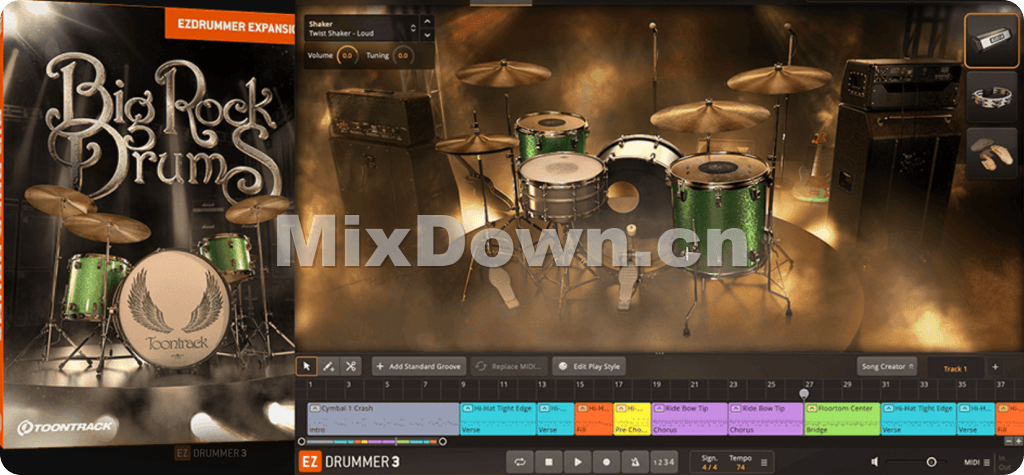1024x475 pixels.
Task: Click the ride cymbal above the floor tom
Action: click(710, 117)
